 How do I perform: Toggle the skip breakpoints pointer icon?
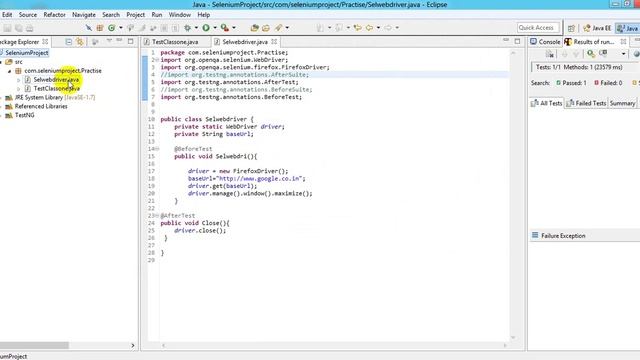pyautogui.click(x=88, y=28)
